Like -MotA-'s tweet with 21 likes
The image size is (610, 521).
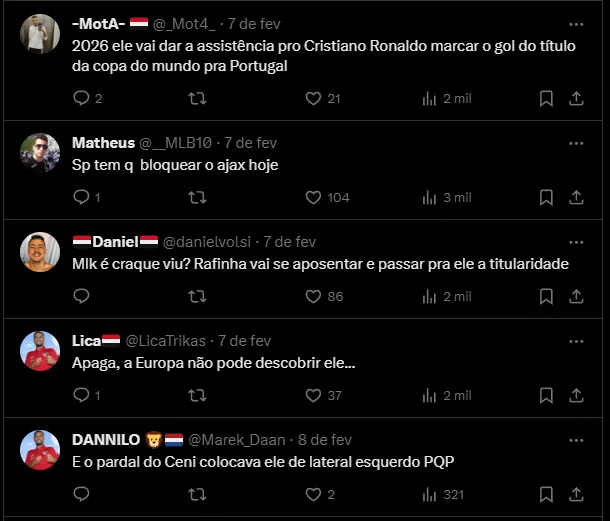(x=313, y=98)
